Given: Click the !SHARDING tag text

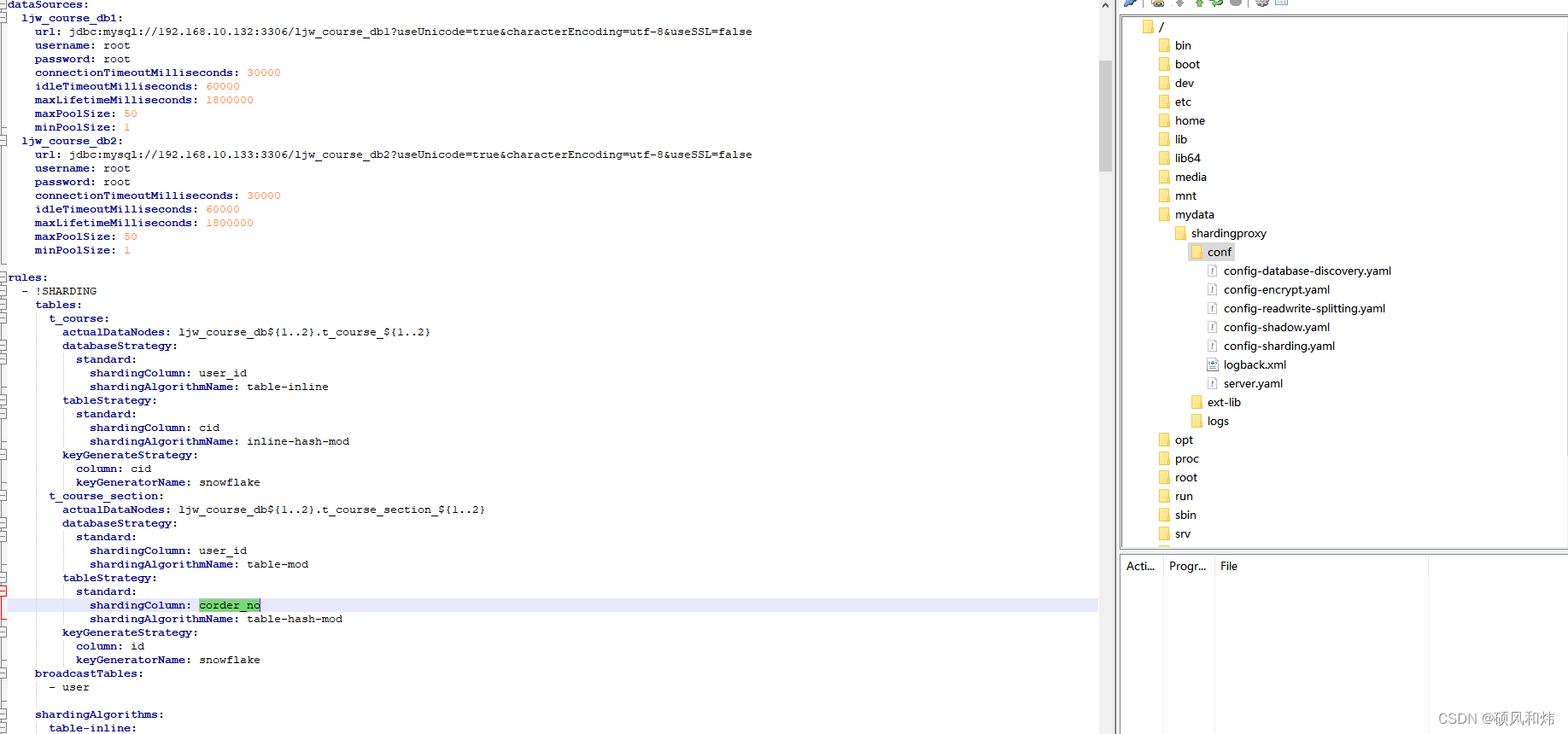Looking at the screenshot, I should point(66,291).
